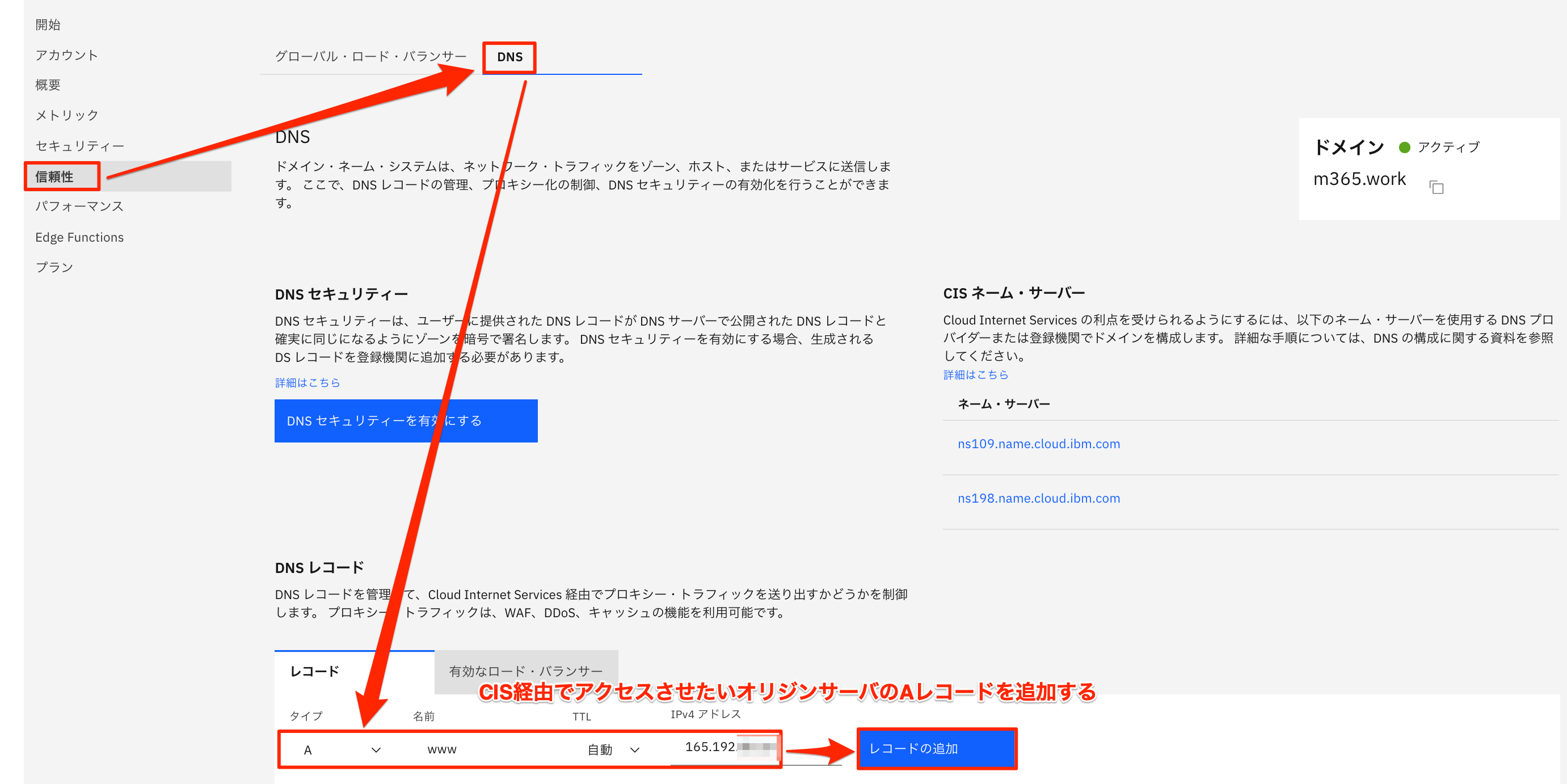Open メトリック in the left navigation
This screenshot has width=1567, height=784.
67,116
